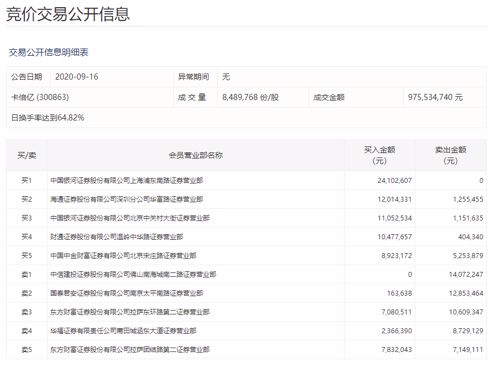Open 财通证券 温岭中华路 branch in row 买4
The width and height of the screenshot is (500, 373).
point(117,237)
